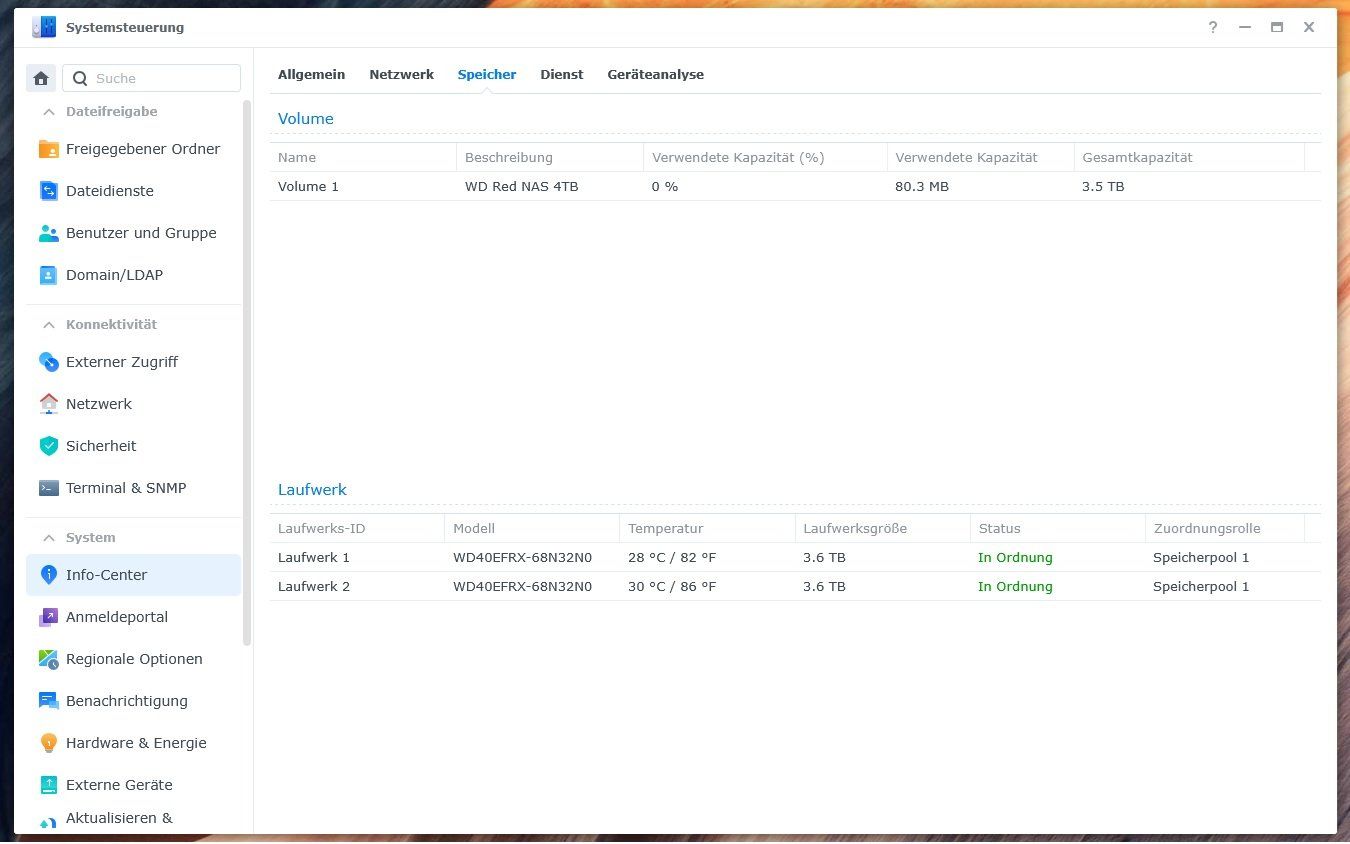The height and width of the screenshot is (844, 1350).
Task: Click the 80.3 MB used capacity value
Action: click(x=922, y=187)
